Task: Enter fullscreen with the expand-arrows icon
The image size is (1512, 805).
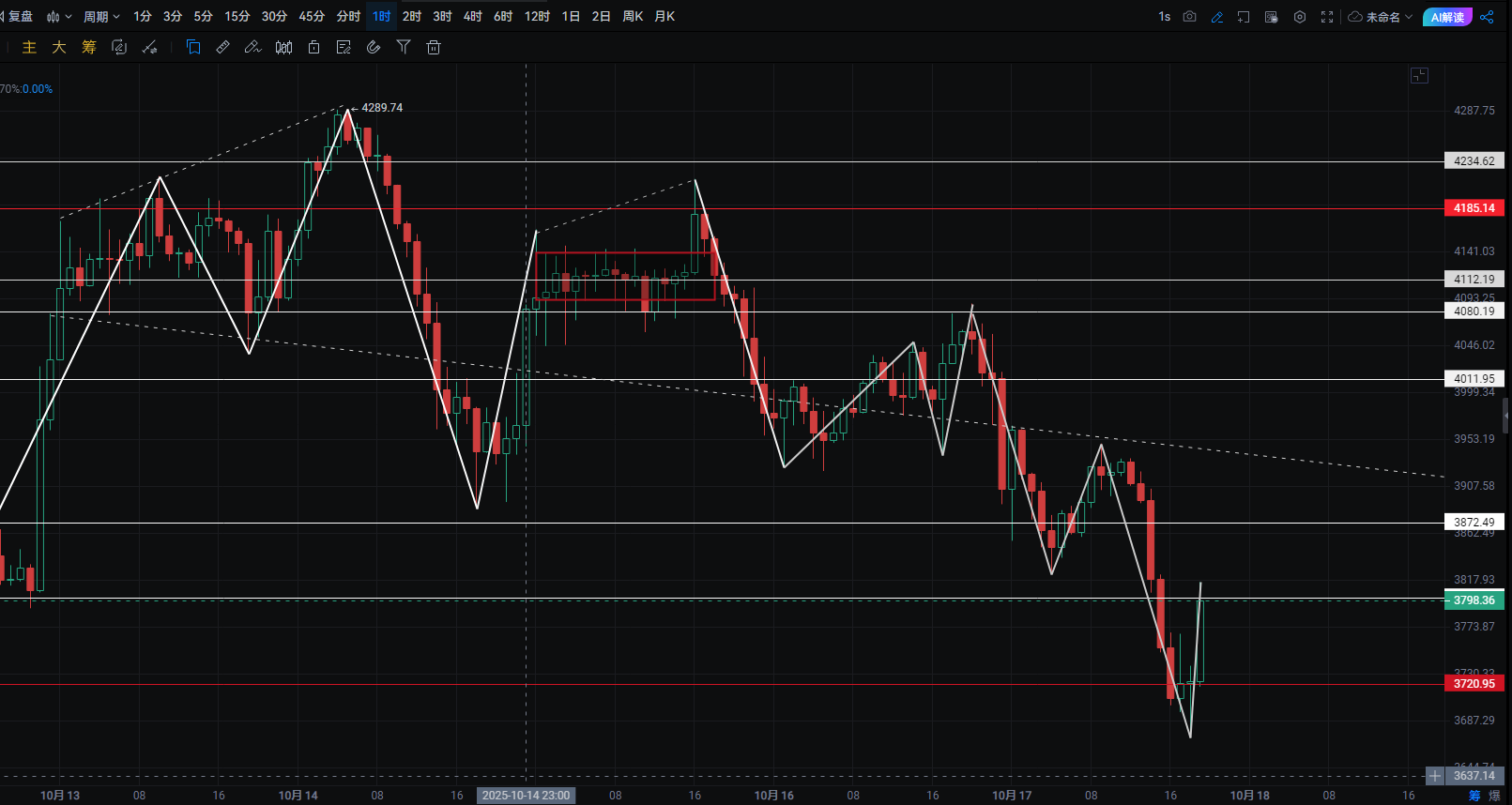Action: tap(1327, 17)
